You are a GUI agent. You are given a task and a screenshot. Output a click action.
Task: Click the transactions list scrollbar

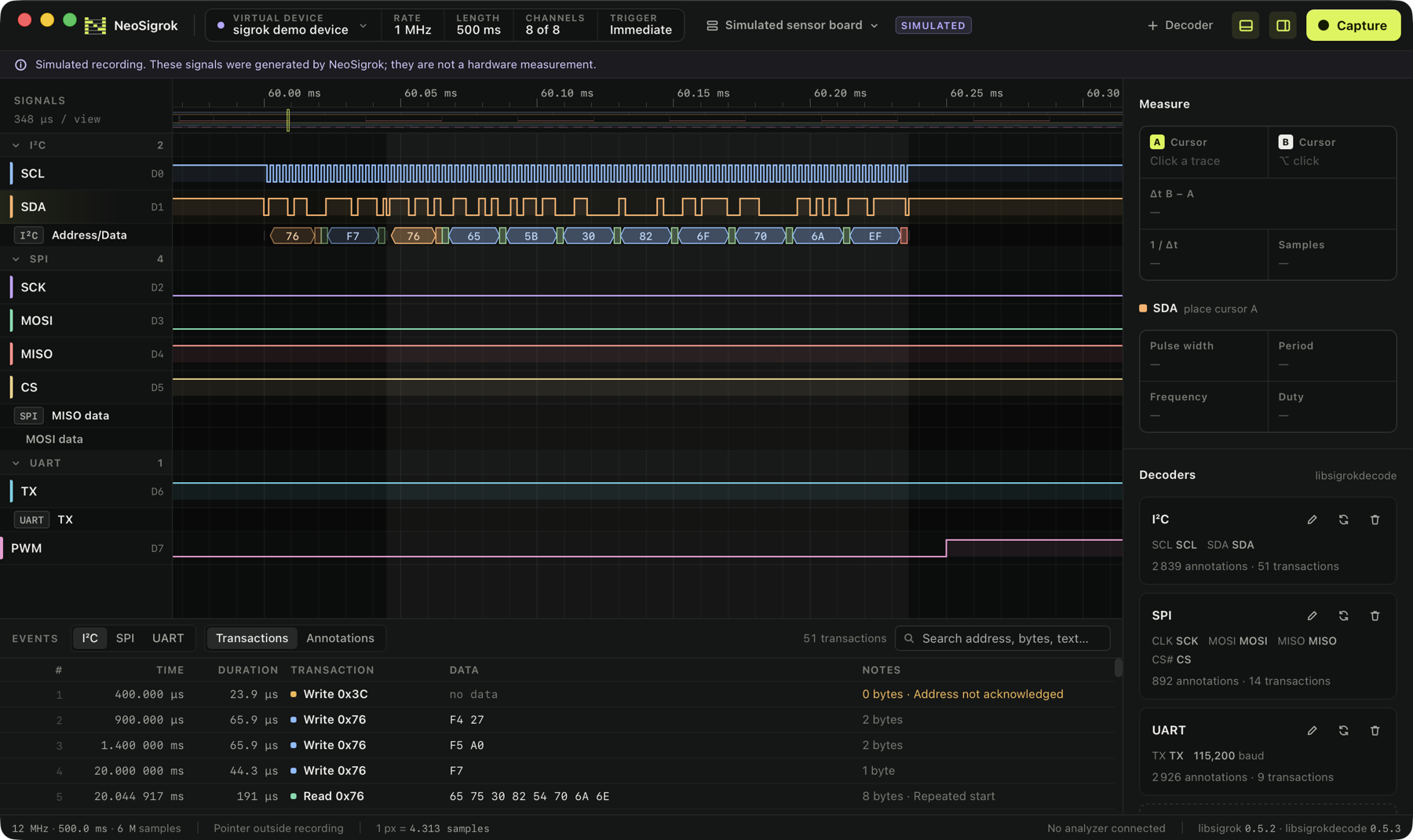(1118, 668)
